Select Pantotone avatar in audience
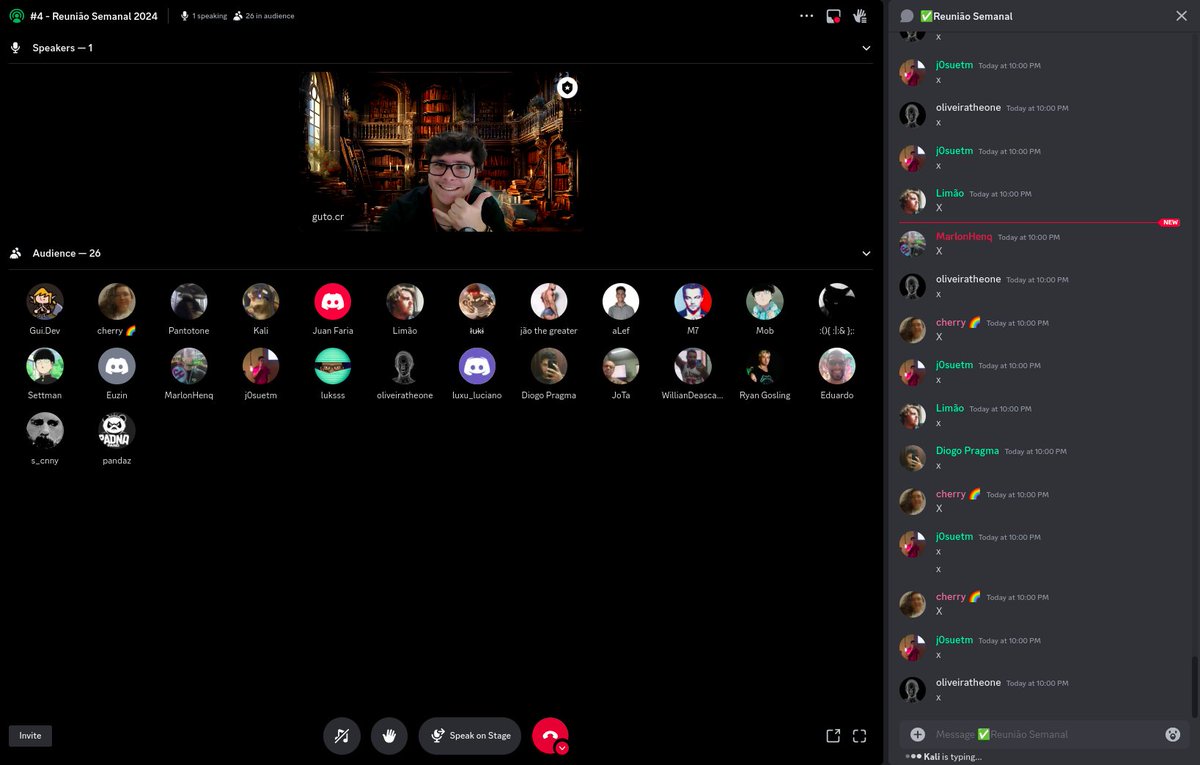 coord(189,302)
